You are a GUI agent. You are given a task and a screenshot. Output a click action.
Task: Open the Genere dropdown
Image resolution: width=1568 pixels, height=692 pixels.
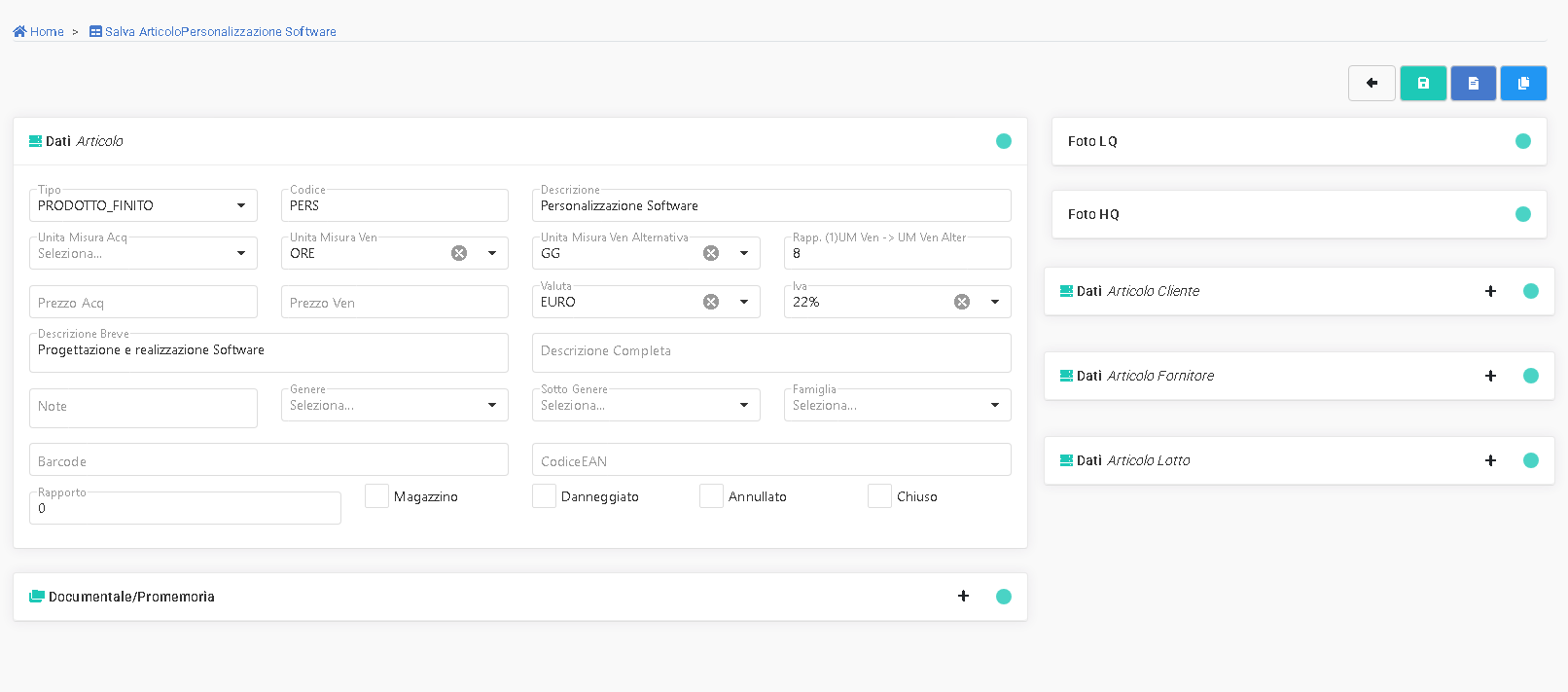pyautogui.click(x=491, y=405)
